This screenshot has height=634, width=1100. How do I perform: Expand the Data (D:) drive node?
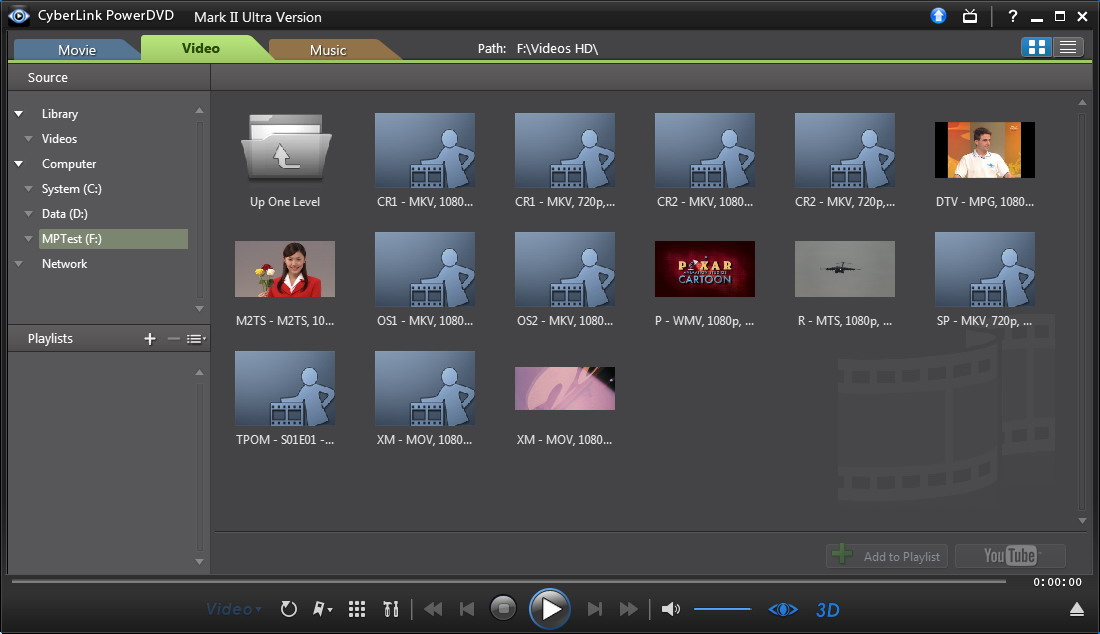[29, 214]
